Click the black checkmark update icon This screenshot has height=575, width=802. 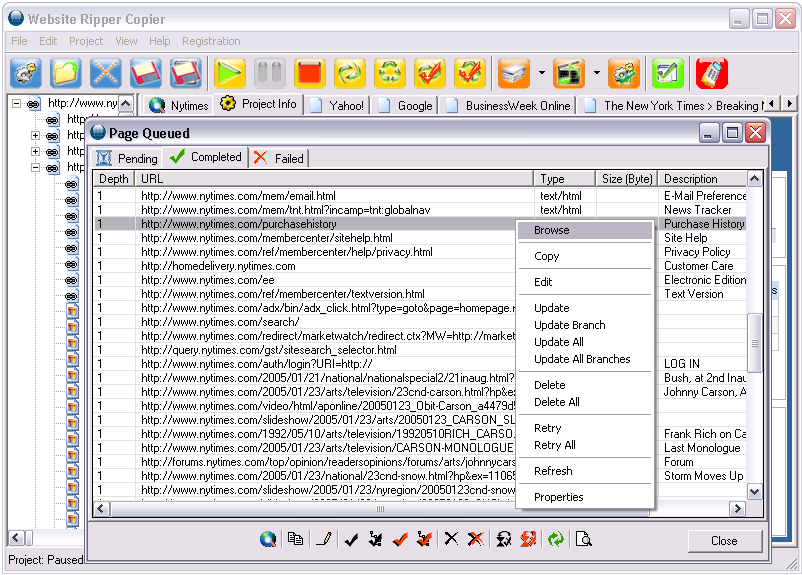point(351,539)
